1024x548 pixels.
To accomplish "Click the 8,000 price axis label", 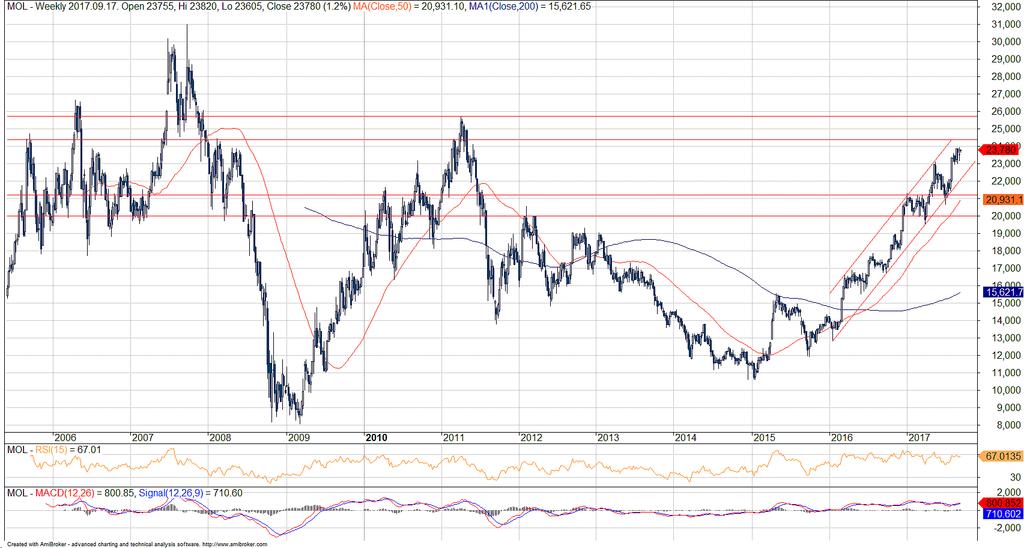I will click(x=1006, y=426).
